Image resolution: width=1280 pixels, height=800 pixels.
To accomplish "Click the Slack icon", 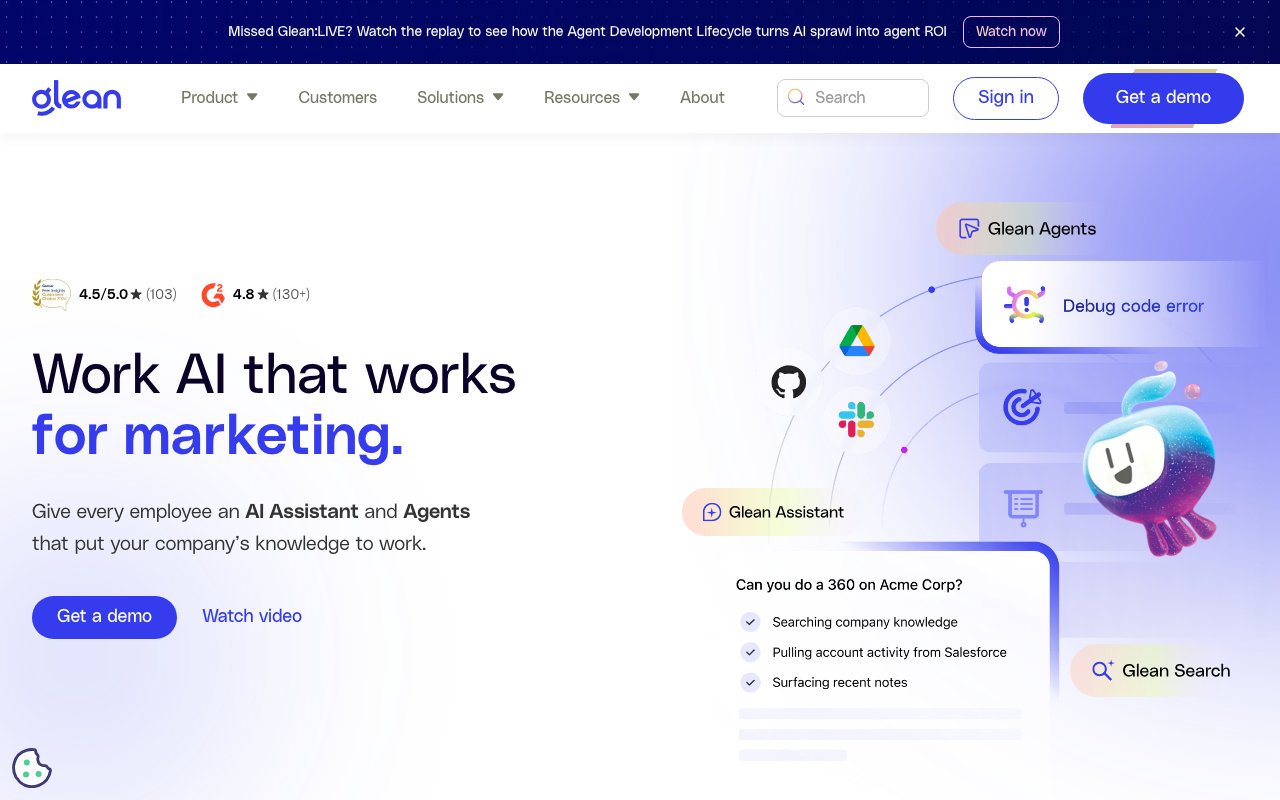I will pos(856,420).
